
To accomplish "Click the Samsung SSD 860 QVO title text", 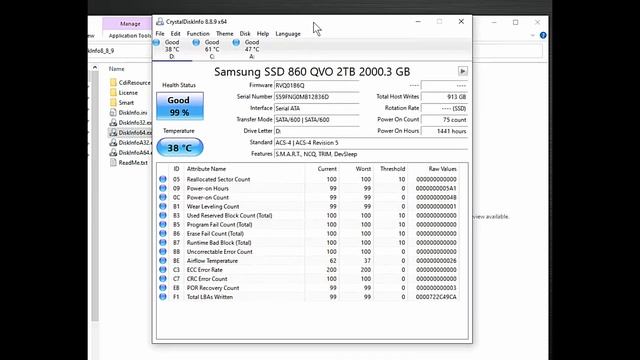I will (312, 71).
